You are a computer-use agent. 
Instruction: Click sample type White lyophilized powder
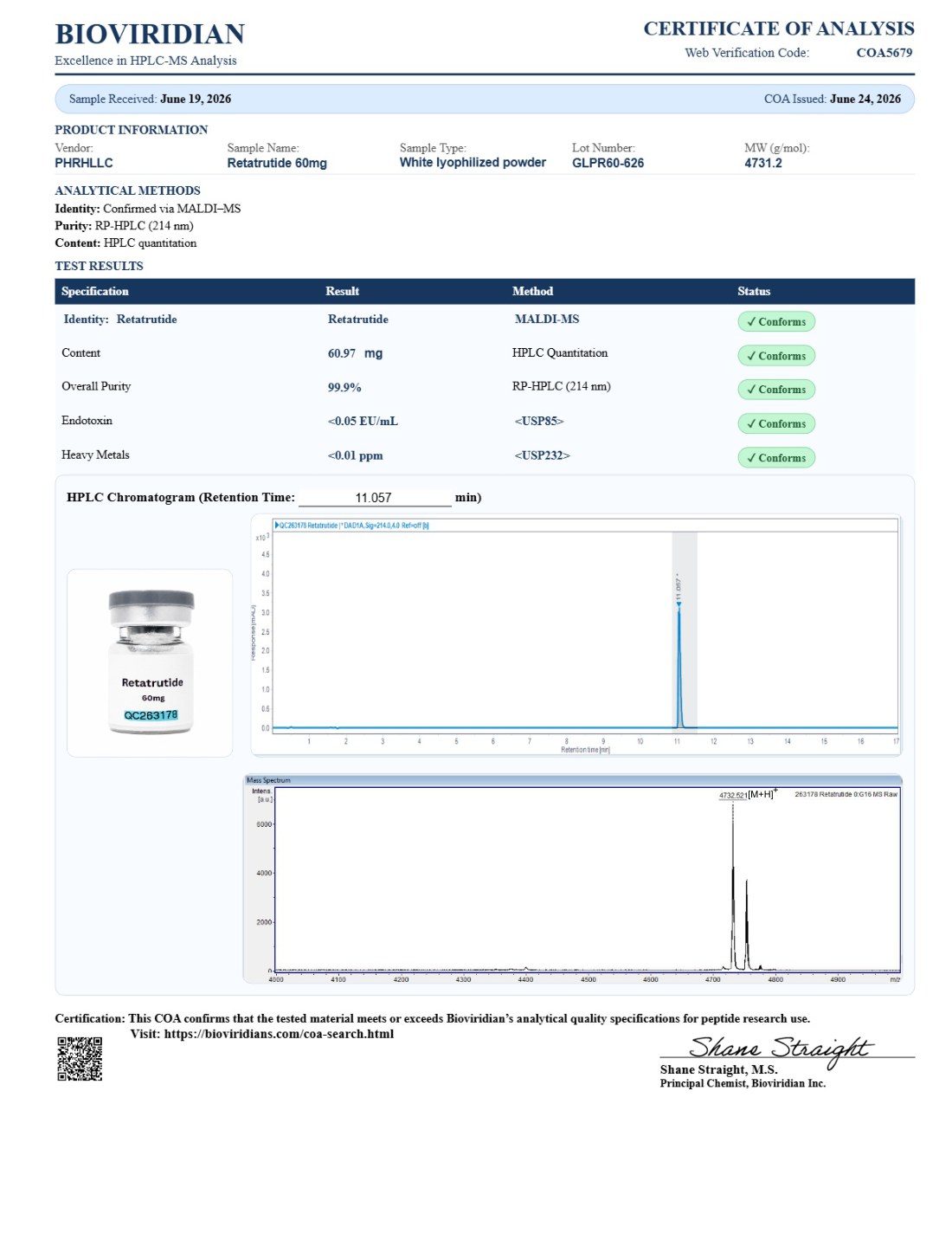pyautogui.click(x=473, y=163)
